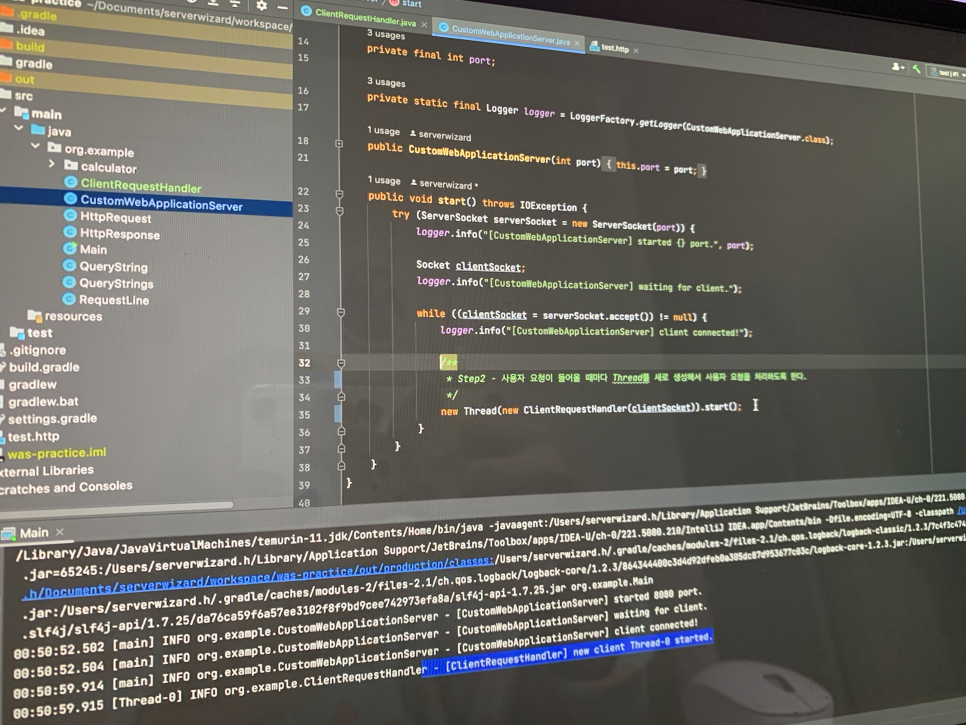
Task: Fold the while loop at line 29
Action: (x=341, y=313)
